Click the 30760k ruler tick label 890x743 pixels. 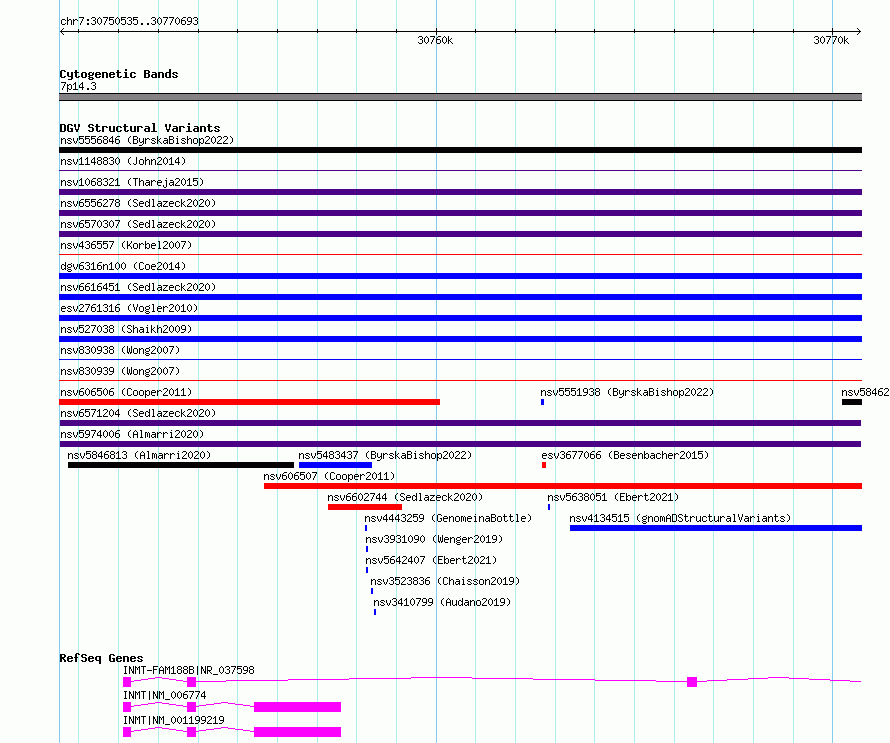(x=435, y=40)
